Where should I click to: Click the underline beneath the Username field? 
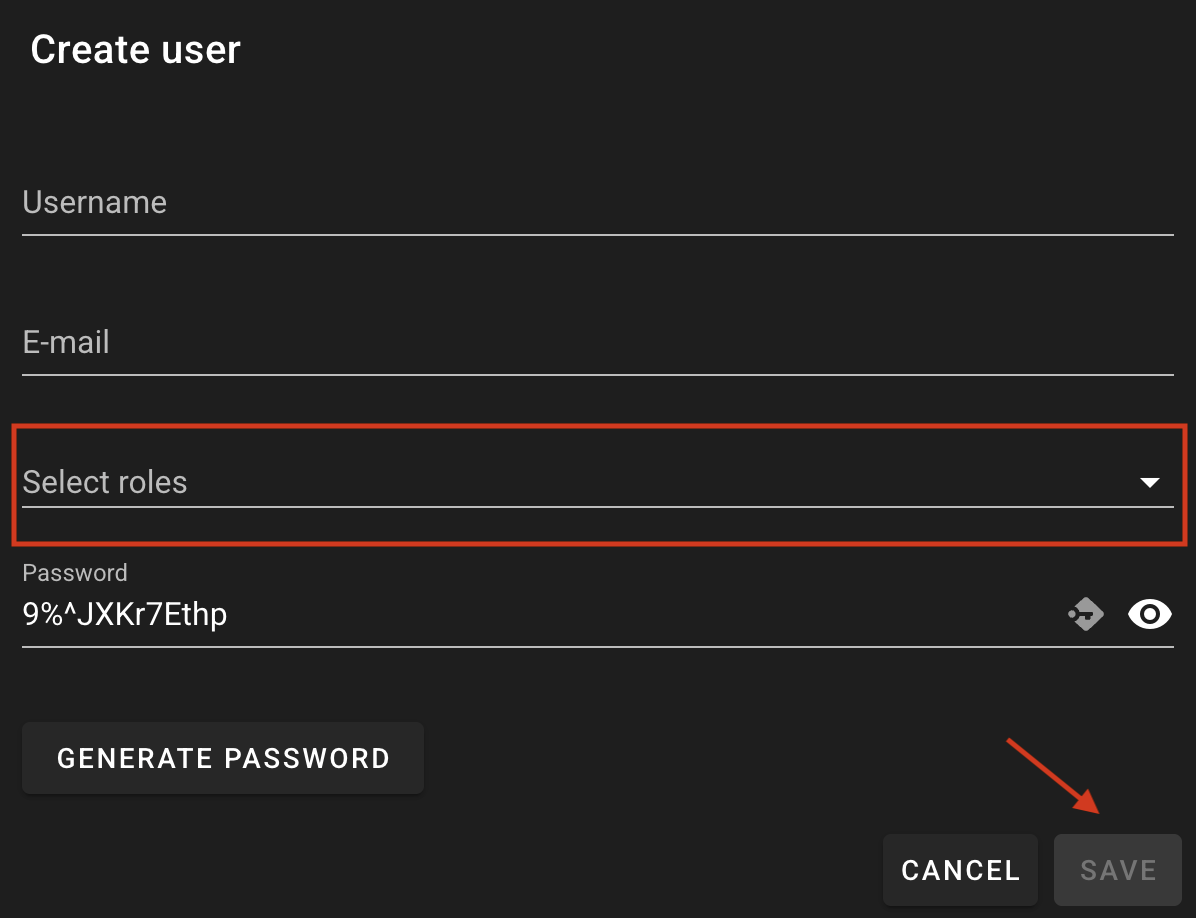pos(598,235)
